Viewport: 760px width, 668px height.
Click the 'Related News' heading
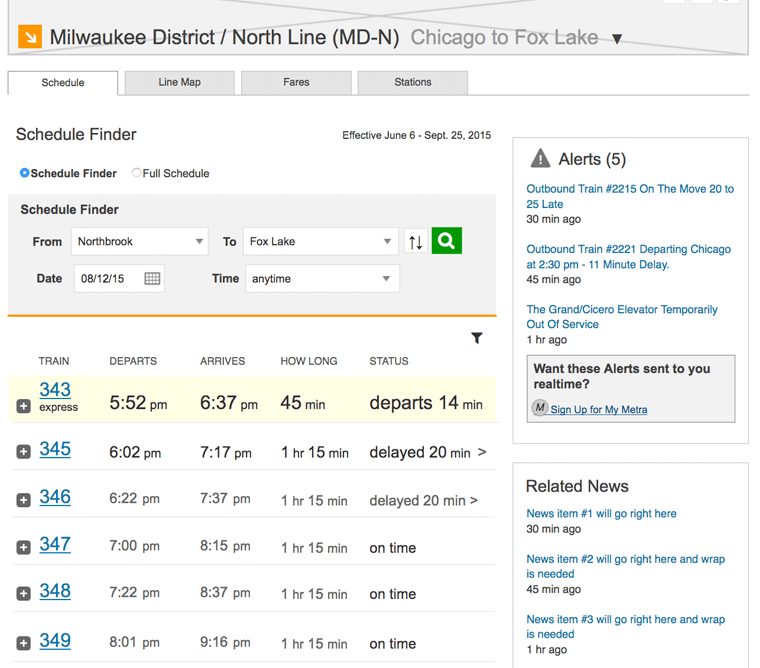pyautogui.click(x=577, y=486)
